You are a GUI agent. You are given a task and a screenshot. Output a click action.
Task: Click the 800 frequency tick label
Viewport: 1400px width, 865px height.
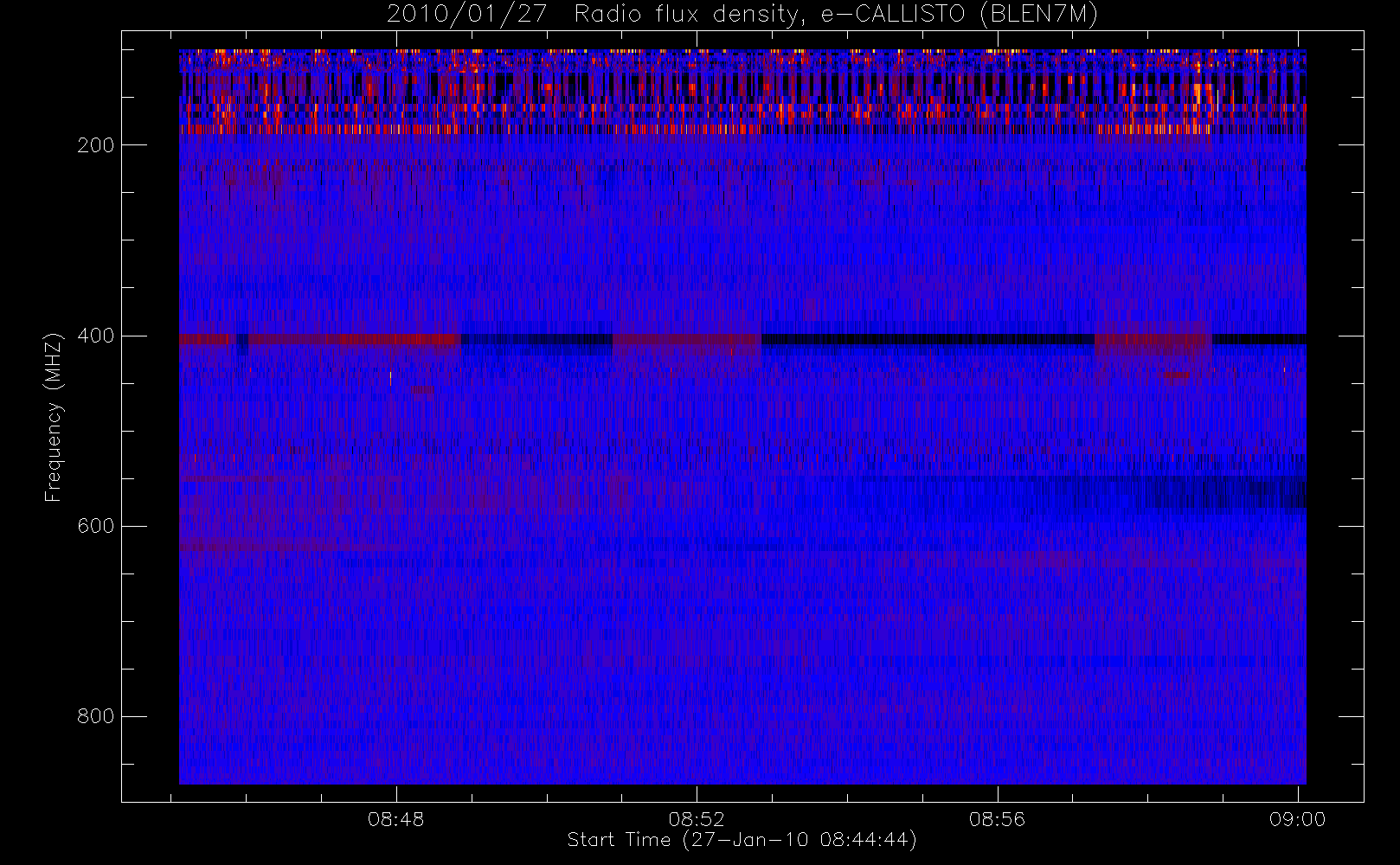pyautogui.click(x=95, y=716)
